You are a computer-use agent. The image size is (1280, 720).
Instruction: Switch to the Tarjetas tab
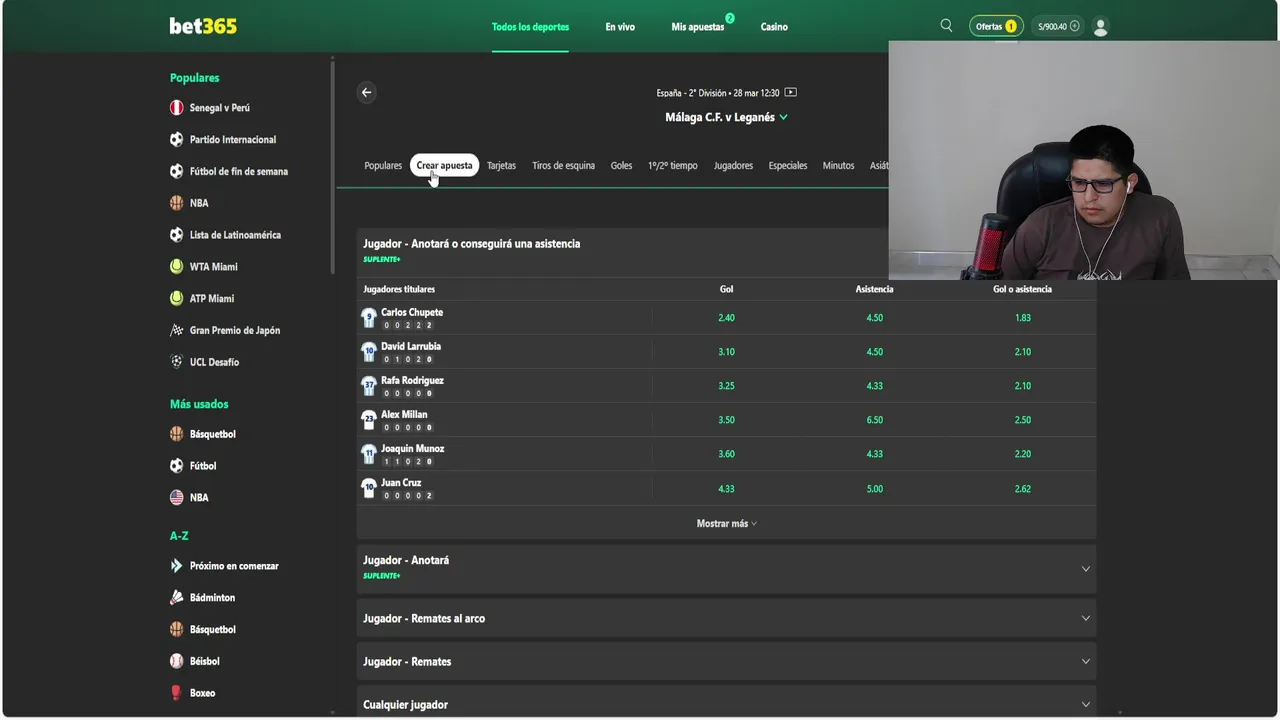point(501,166)
